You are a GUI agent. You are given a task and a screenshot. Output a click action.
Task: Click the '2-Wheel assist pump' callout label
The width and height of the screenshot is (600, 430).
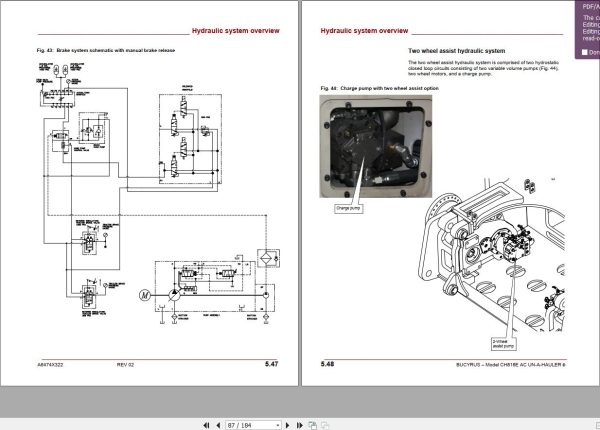pos(503,344)
